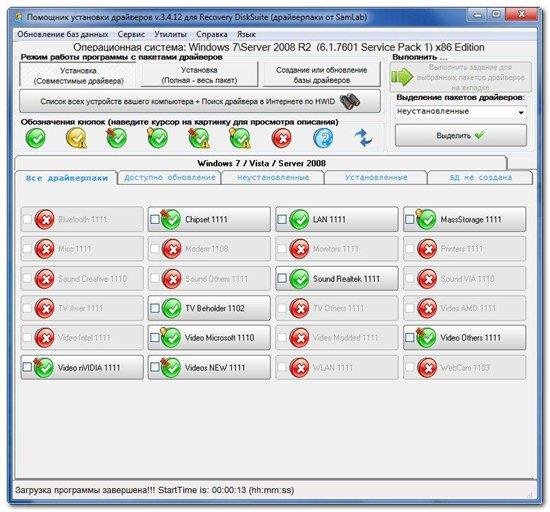Viewport: 550px width, 512px height.
Task: Switch to the Все драйверпаки tab
Action: click(67, 178)
